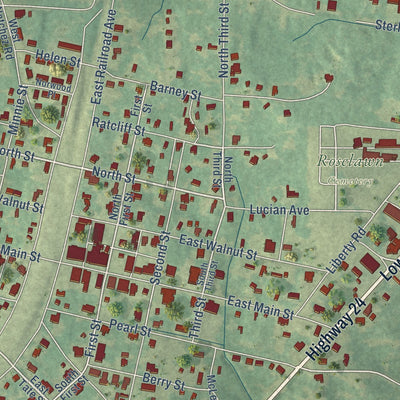Select the Roselawn cemetery name

351,161
